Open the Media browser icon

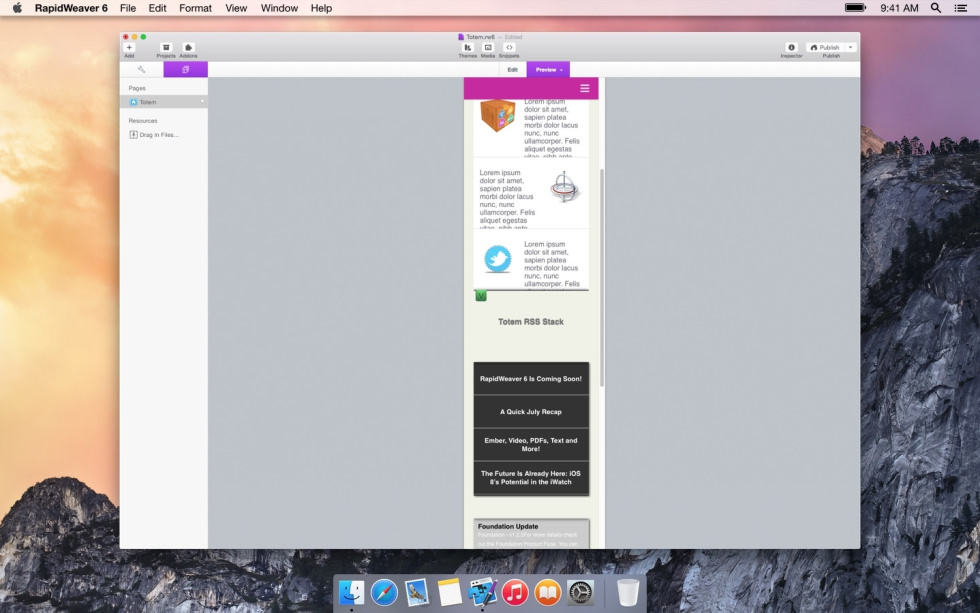tap(488, 47)
